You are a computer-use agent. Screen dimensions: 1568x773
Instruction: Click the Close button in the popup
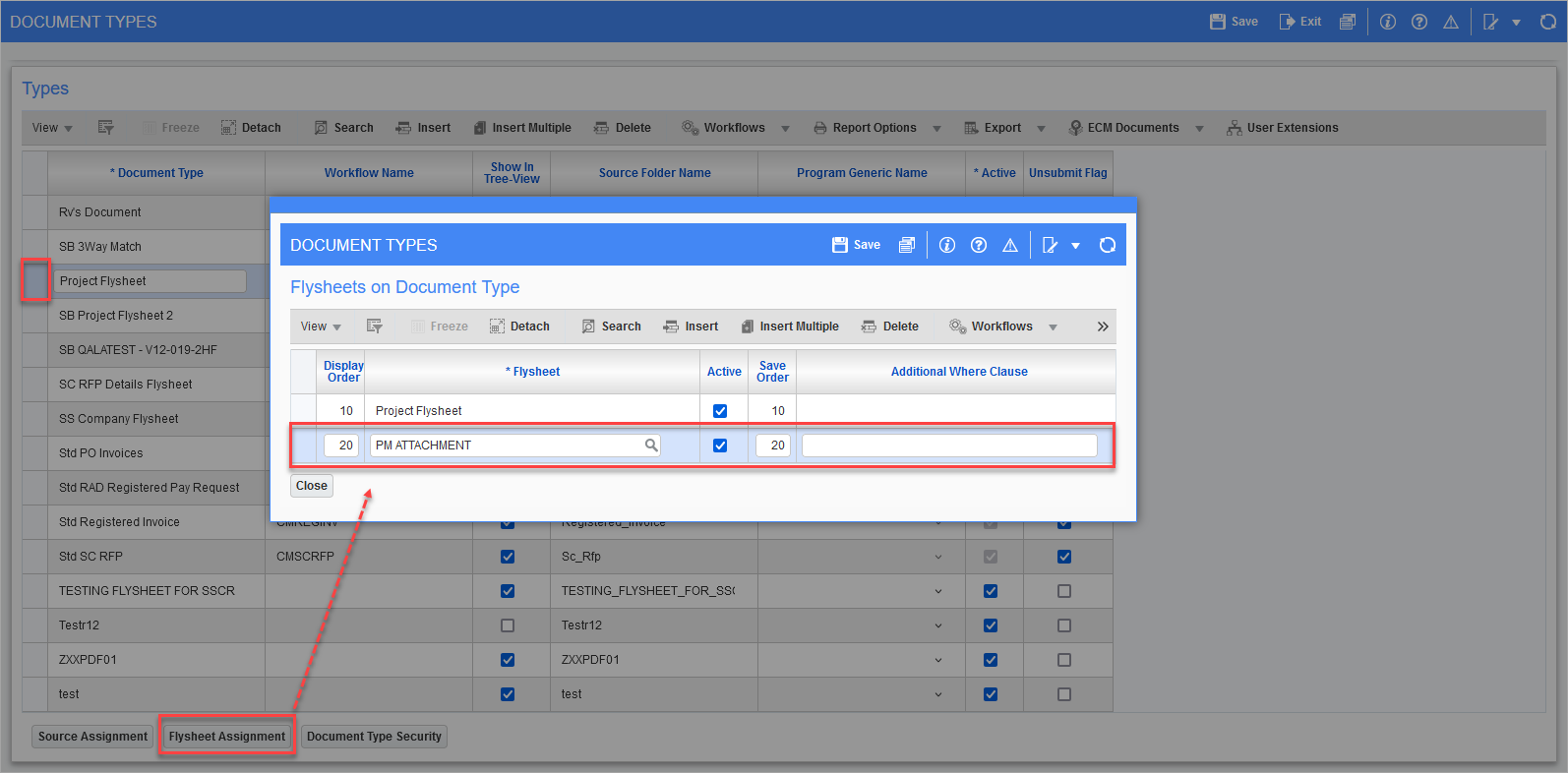[311, 486]
